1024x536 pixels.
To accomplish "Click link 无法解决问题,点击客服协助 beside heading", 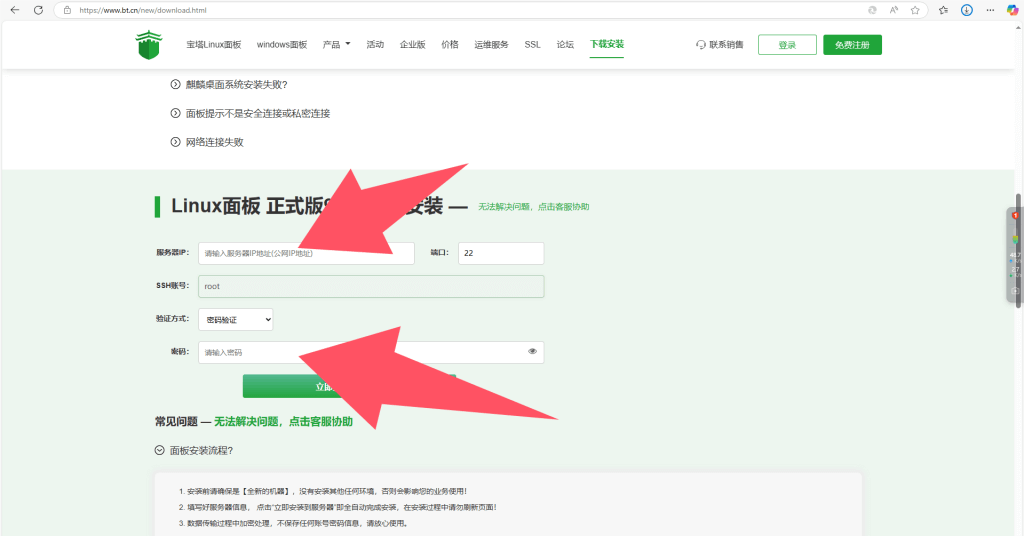I will pyautogui.click(x=534, y=206).
